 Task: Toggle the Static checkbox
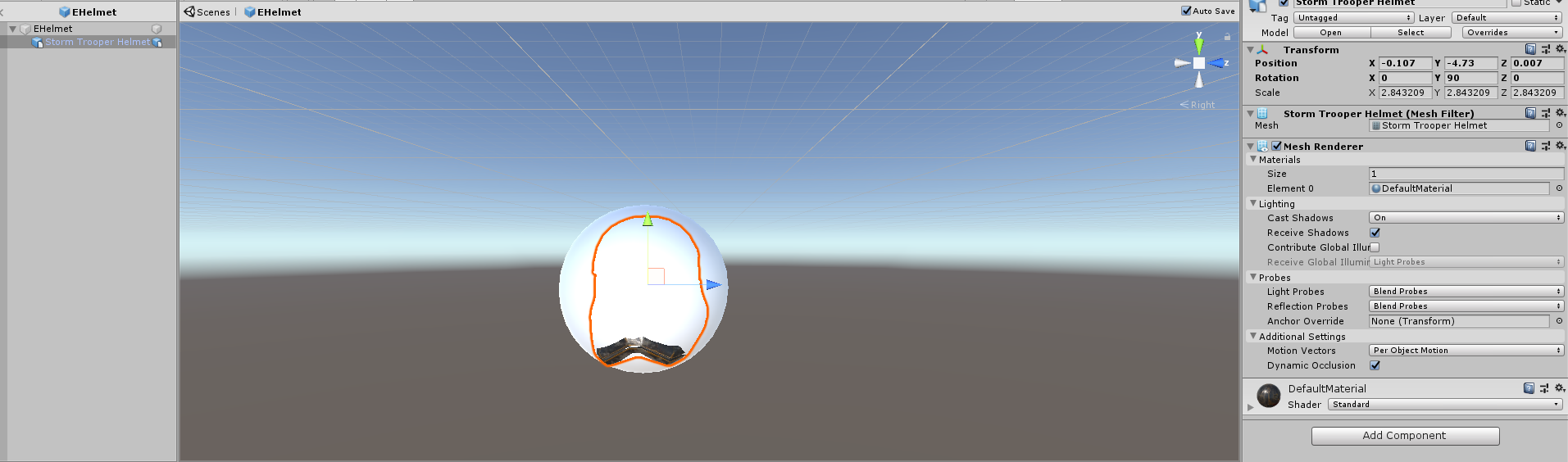[1516, 2]
